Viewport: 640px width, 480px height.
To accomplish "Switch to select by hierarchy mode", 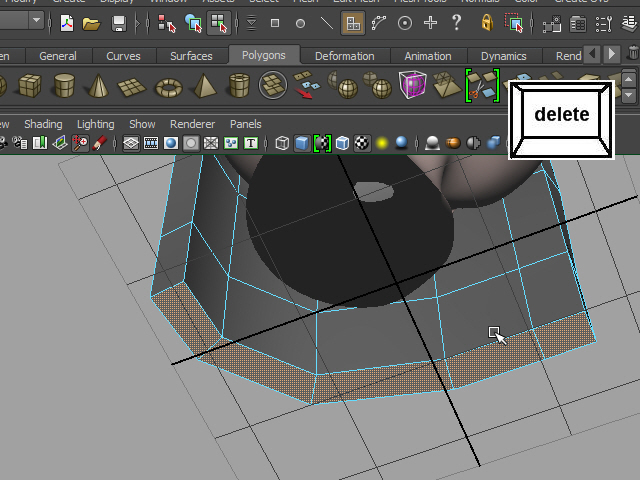I will pos(166,23).
